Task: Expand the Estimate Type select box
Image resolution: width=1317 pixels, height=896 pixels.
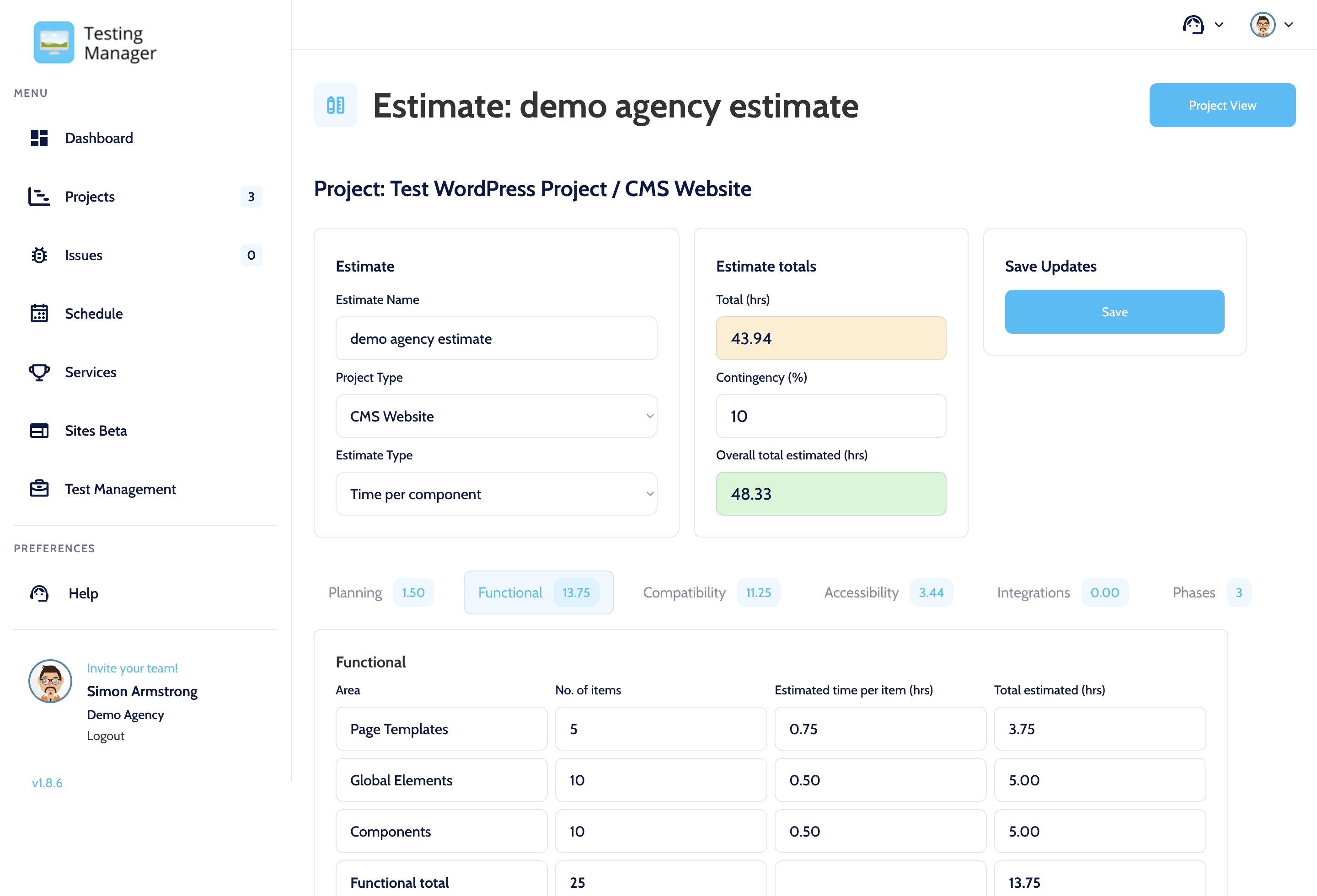Action: 496,494
